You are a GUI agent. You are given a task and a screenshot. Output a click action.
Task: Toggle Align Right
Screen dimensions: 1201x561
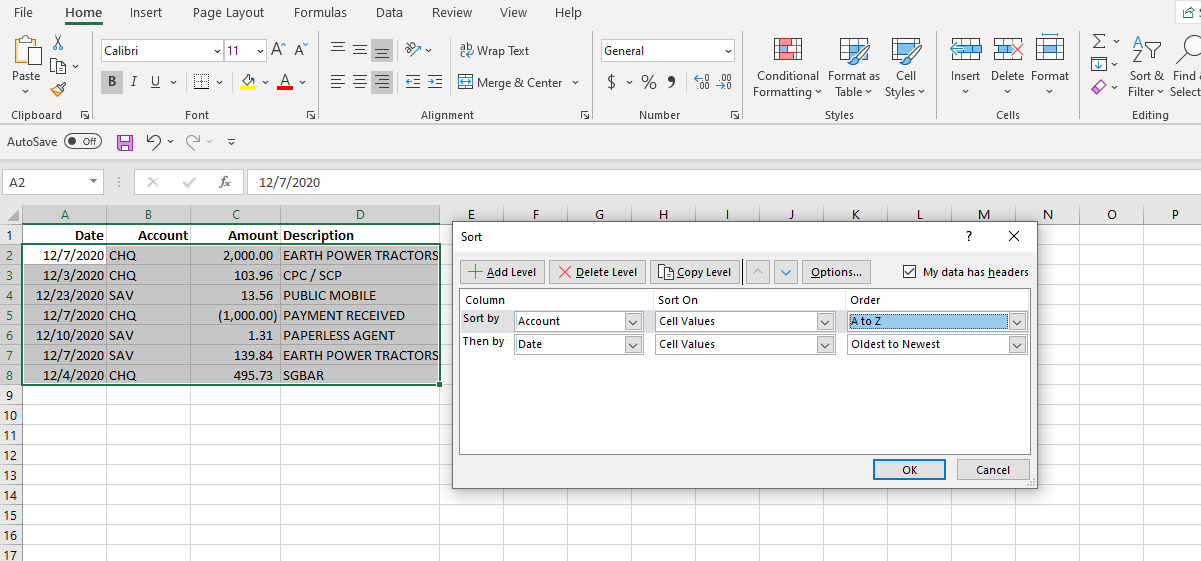pos(382,82)
